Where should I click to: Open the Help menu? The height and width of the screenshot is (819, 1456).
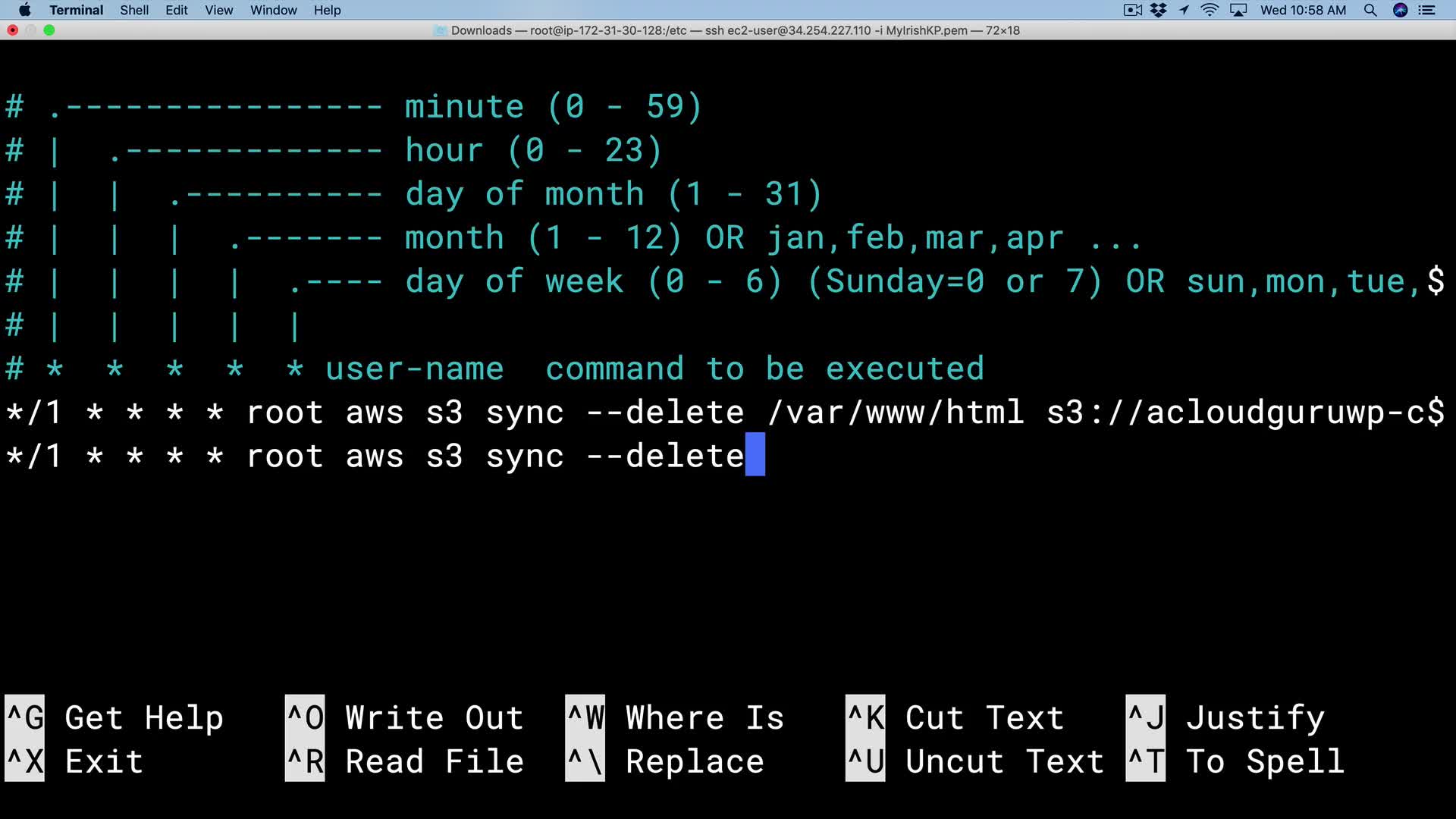(x=327, y=10)
